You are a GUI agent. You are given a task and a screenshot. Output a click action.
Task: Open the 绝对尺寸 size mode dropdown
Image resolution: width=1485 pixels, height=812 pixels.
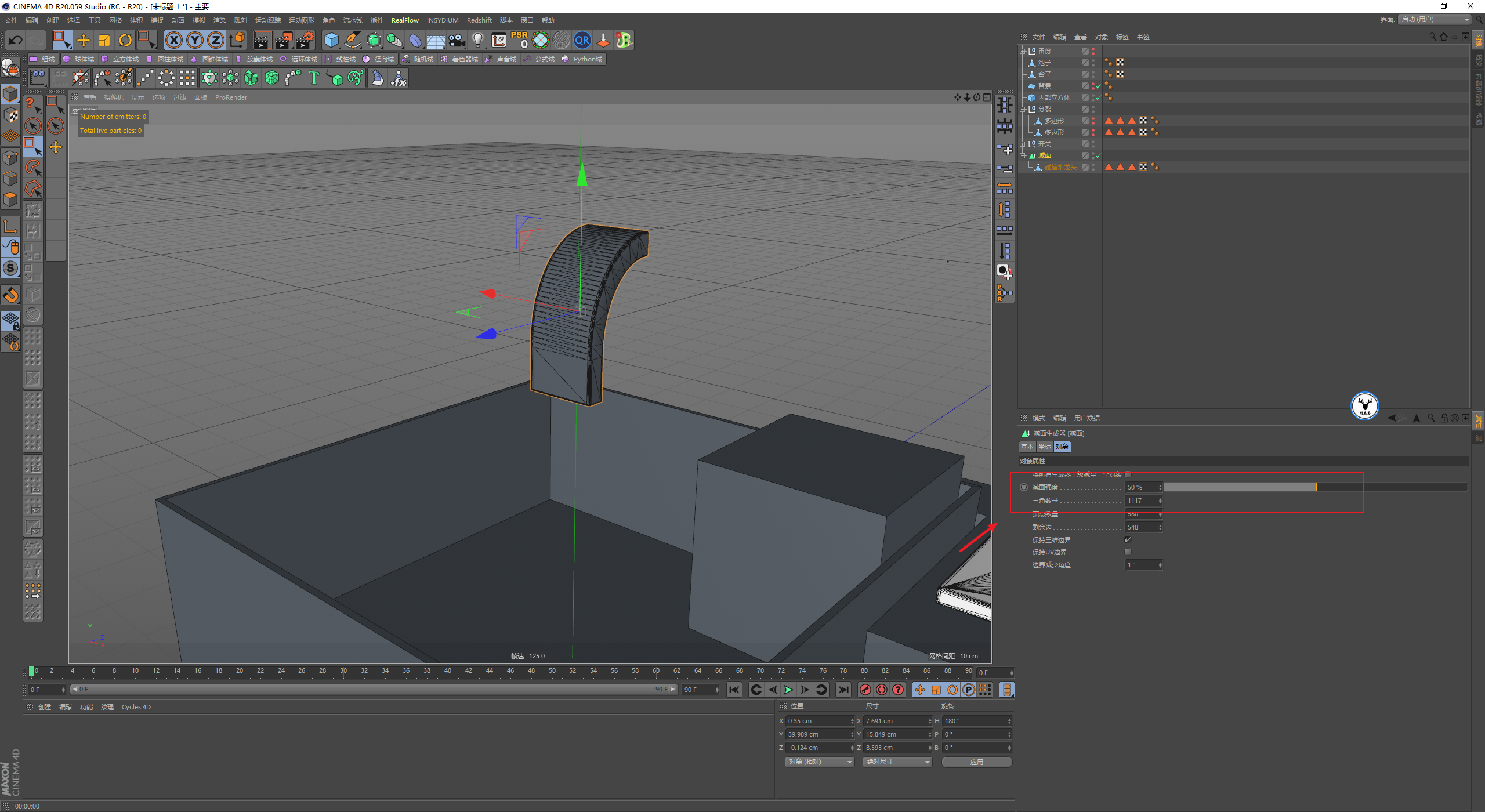pos(897,762)
